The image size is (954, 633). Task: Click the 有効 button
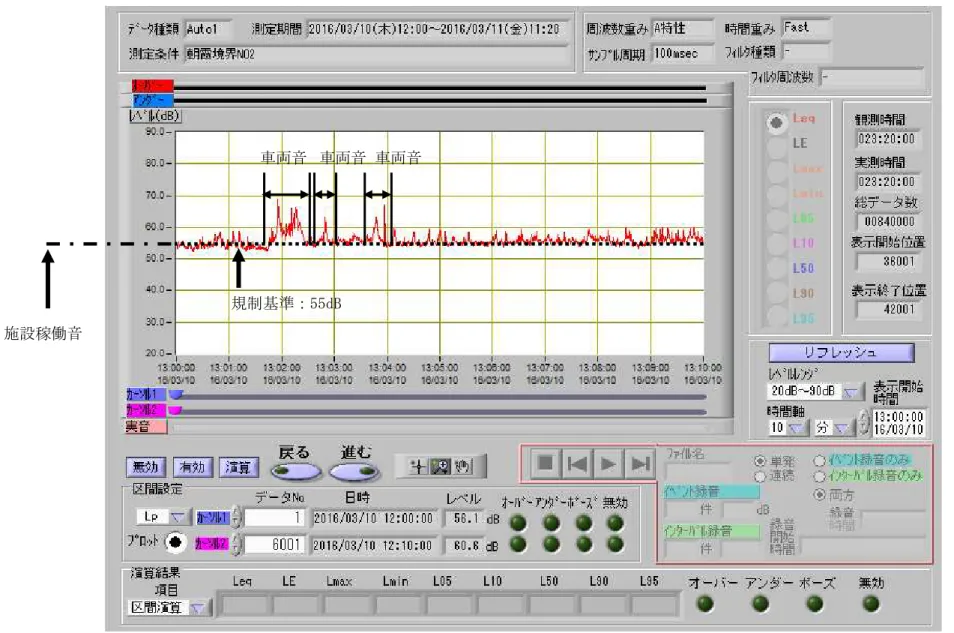[x=192, y=467]
